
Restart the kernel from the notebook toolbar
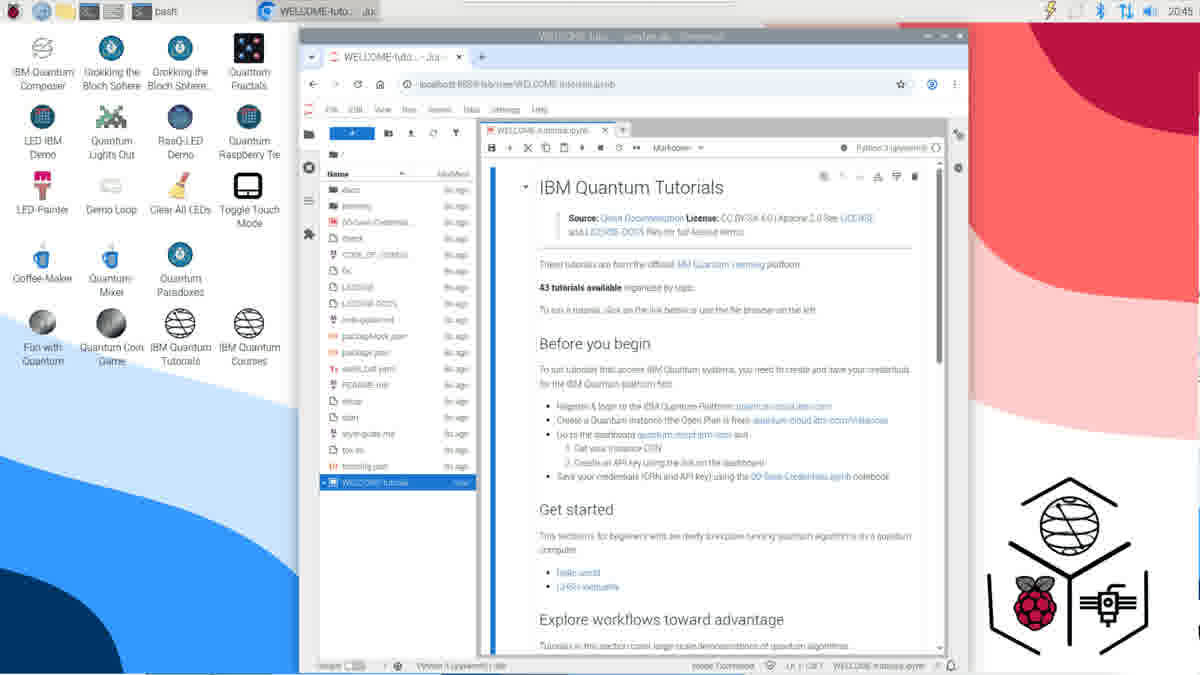[619, 148]
